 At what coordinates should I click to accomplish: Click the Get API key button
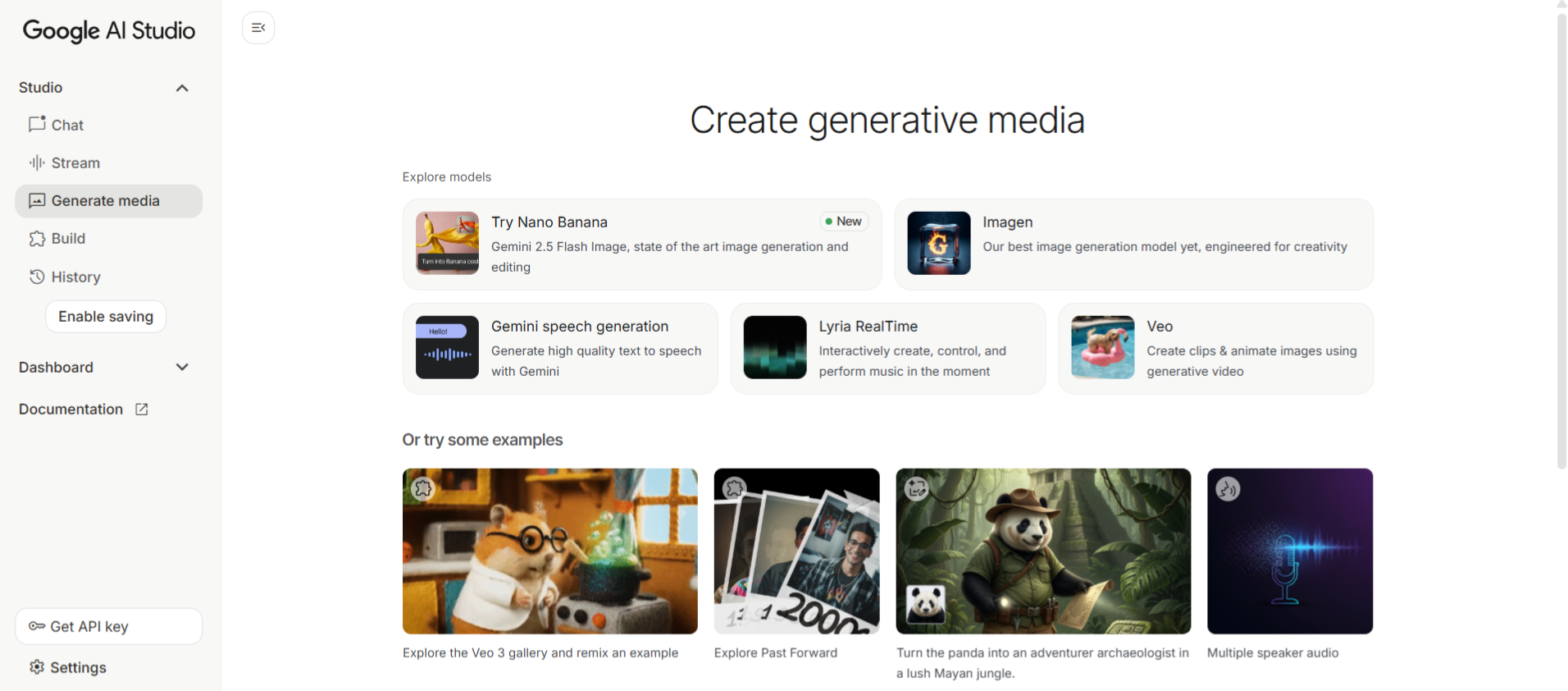(109, 626)
